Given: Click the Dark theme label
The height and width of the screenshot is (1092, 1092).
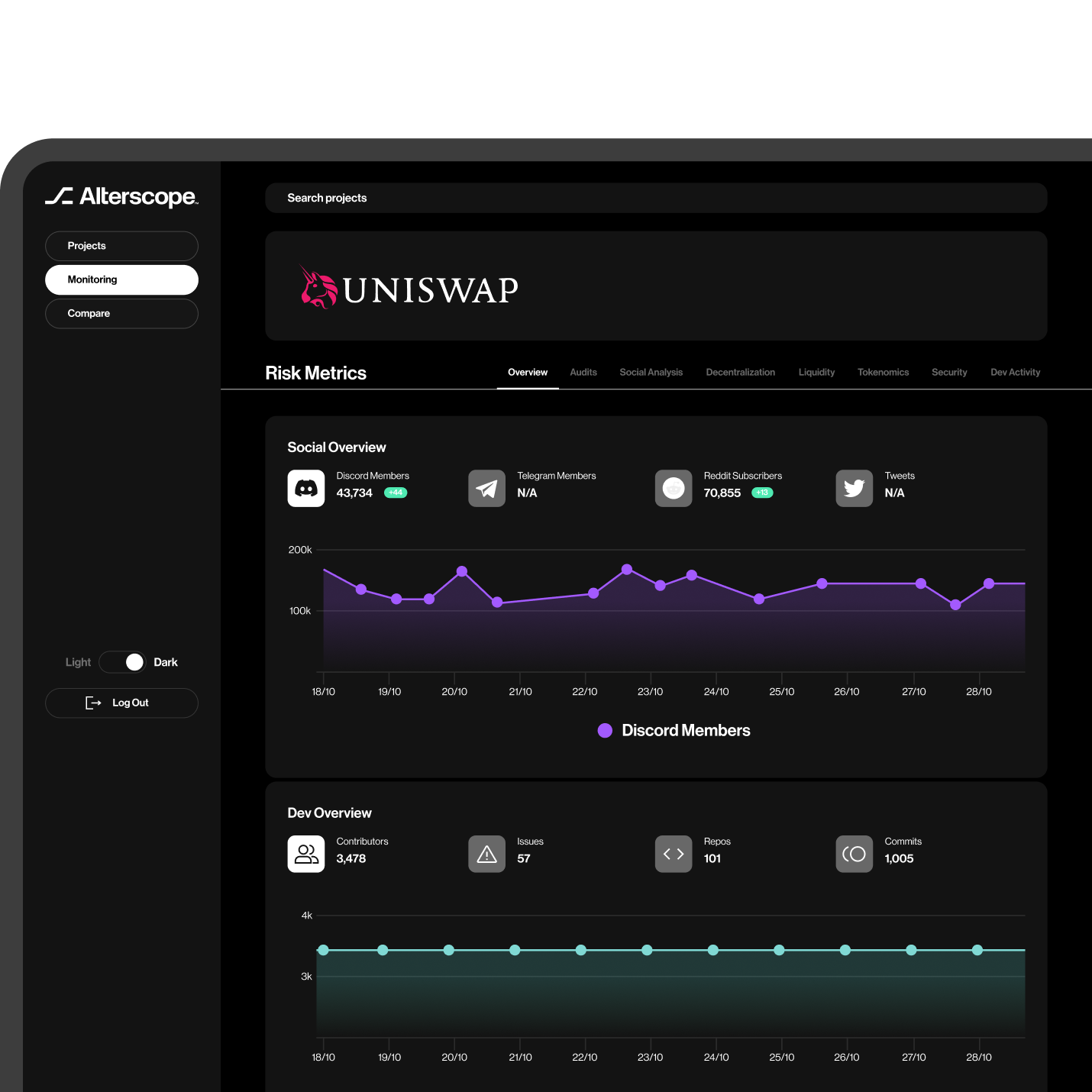Looking at the screenshot, I should click(x=166, y=662).
